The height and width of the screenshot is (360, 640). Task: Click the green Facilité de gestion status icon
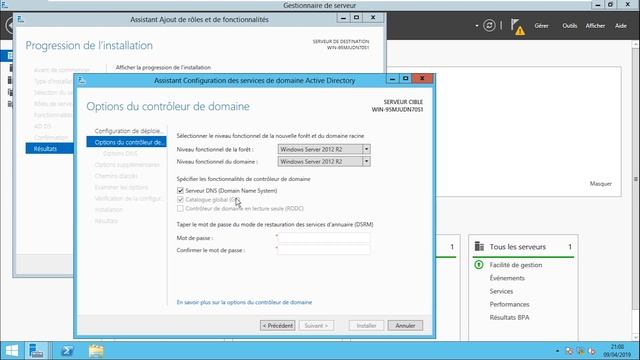[x=479, y=265]
